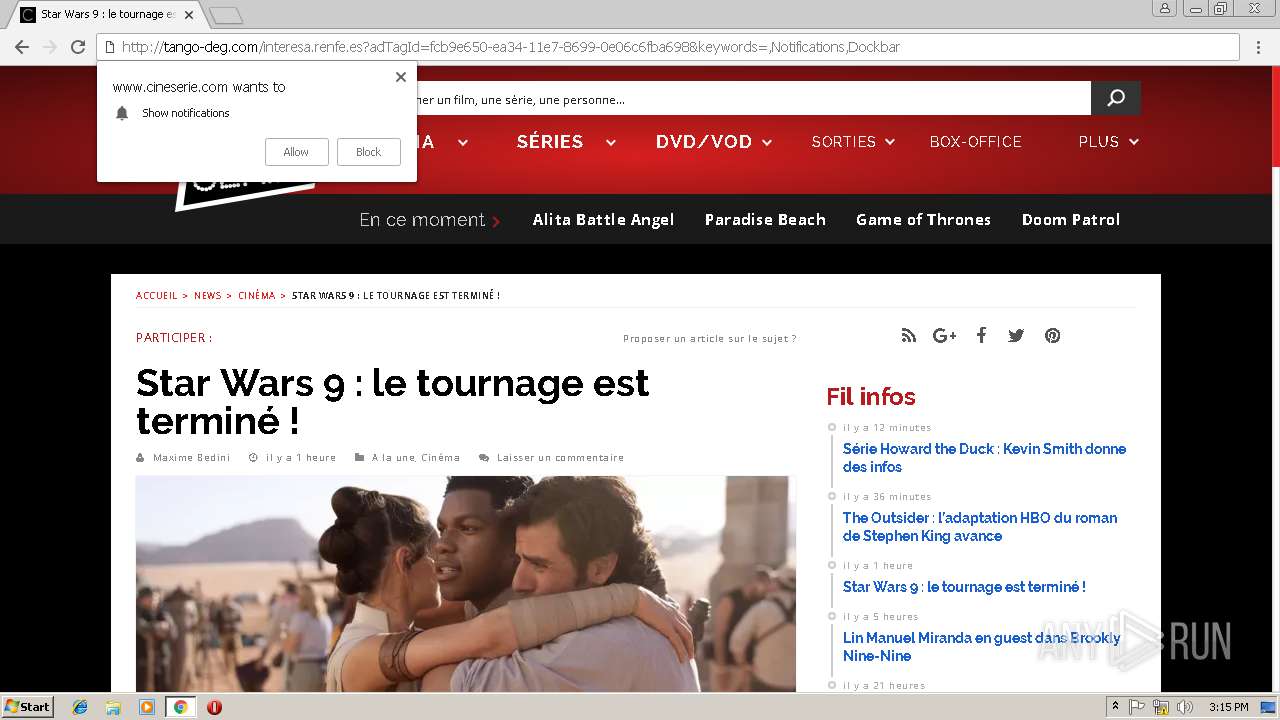This screenshot has width=1280, height=720.
Task: Open the Windows Start menu
Action: [27, 706]
